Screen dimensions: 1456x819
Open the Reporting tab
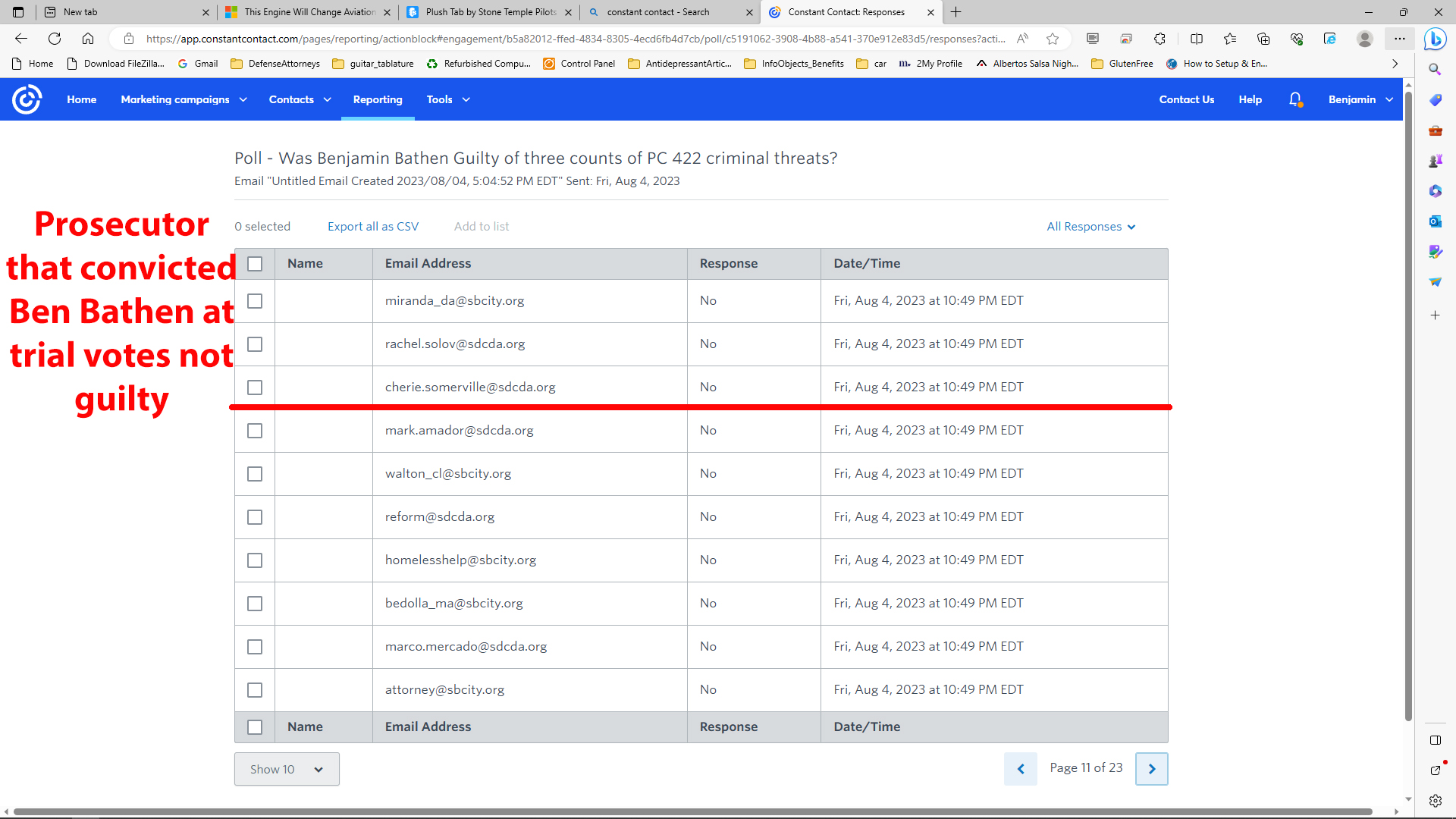pyautogui.click(x=378, y=99)
